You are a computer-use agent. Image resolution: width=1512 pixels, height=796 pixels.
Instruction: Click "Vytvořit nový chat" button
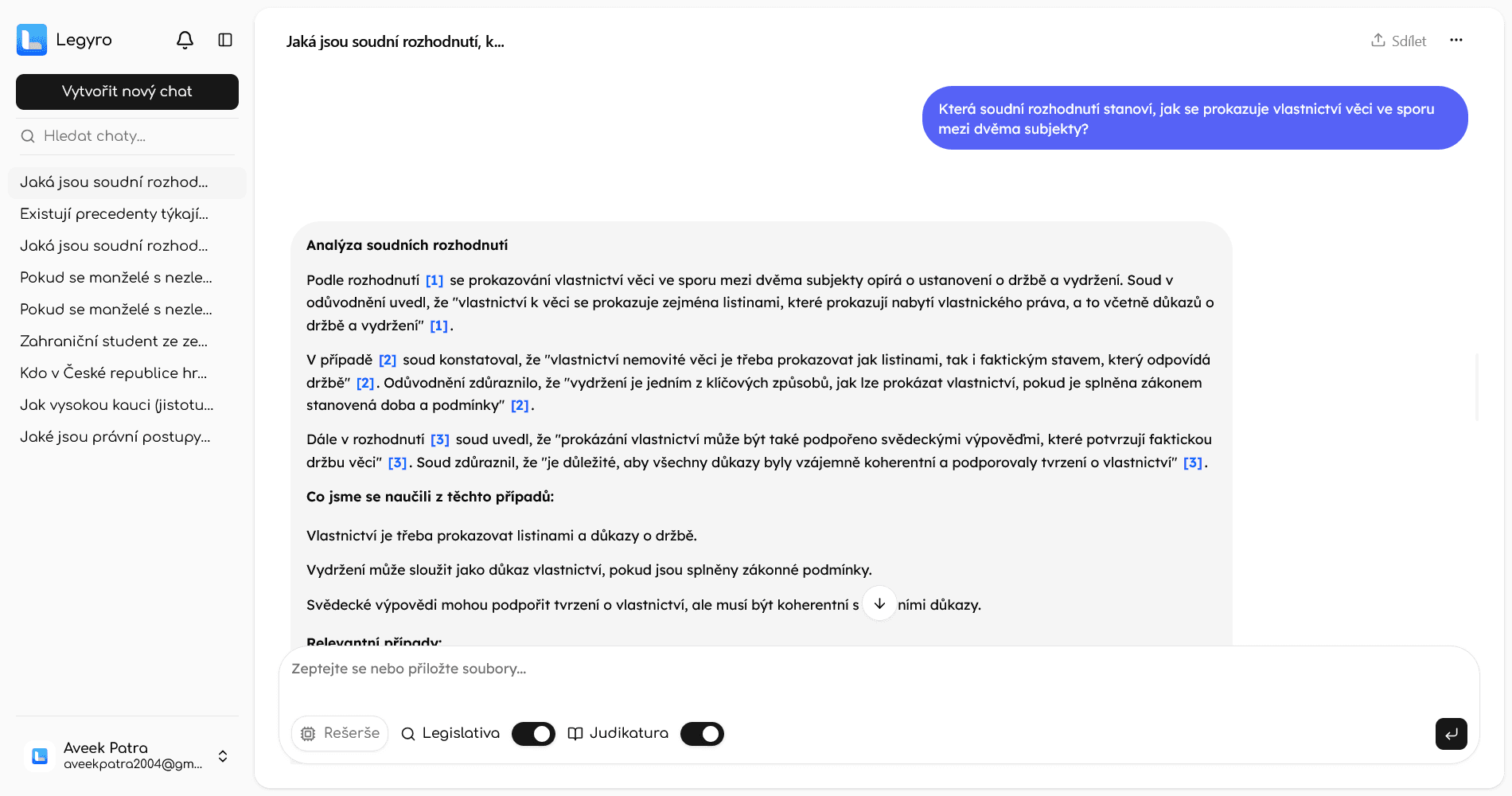(127, 92)
